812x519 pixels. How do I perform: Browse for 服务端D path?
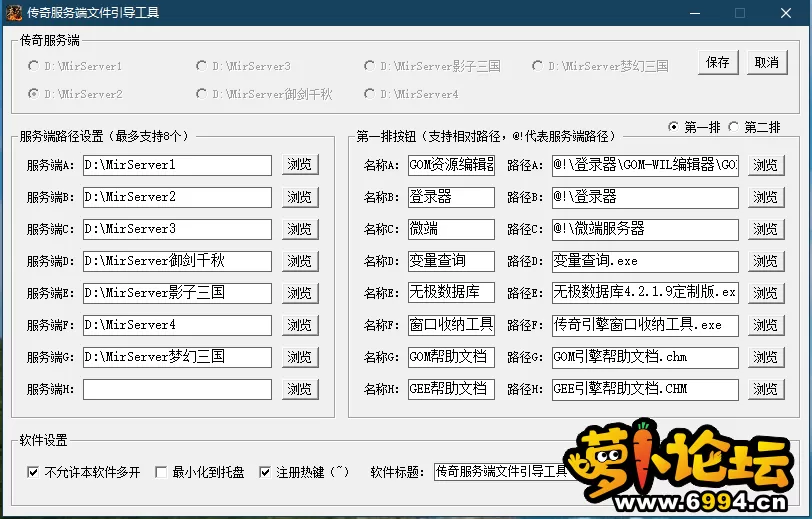tap(300, 261)
